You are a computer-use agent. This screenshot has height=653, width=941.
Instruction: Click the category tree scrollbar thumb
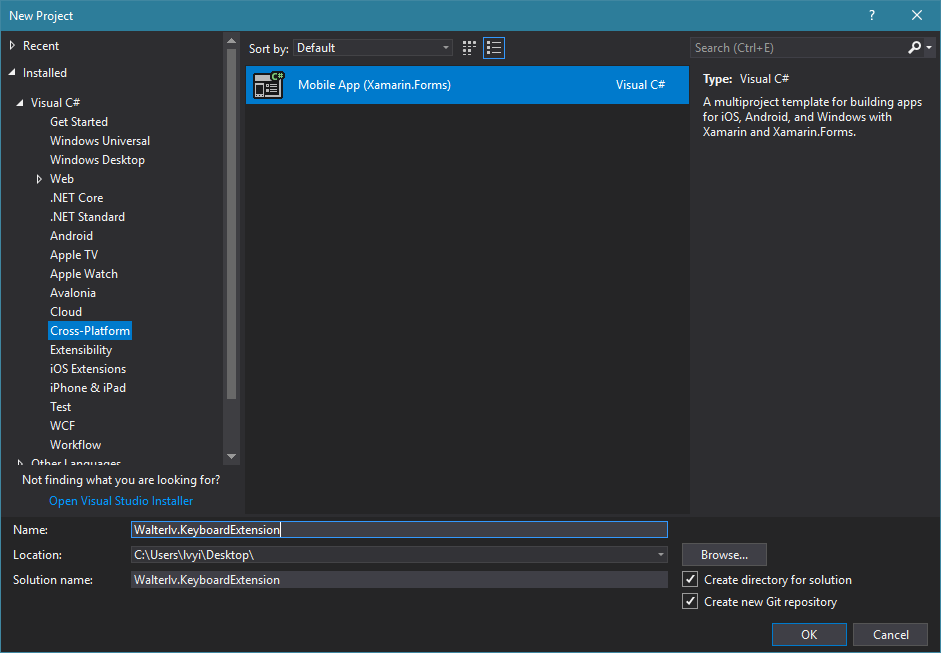tap(231, 224)
